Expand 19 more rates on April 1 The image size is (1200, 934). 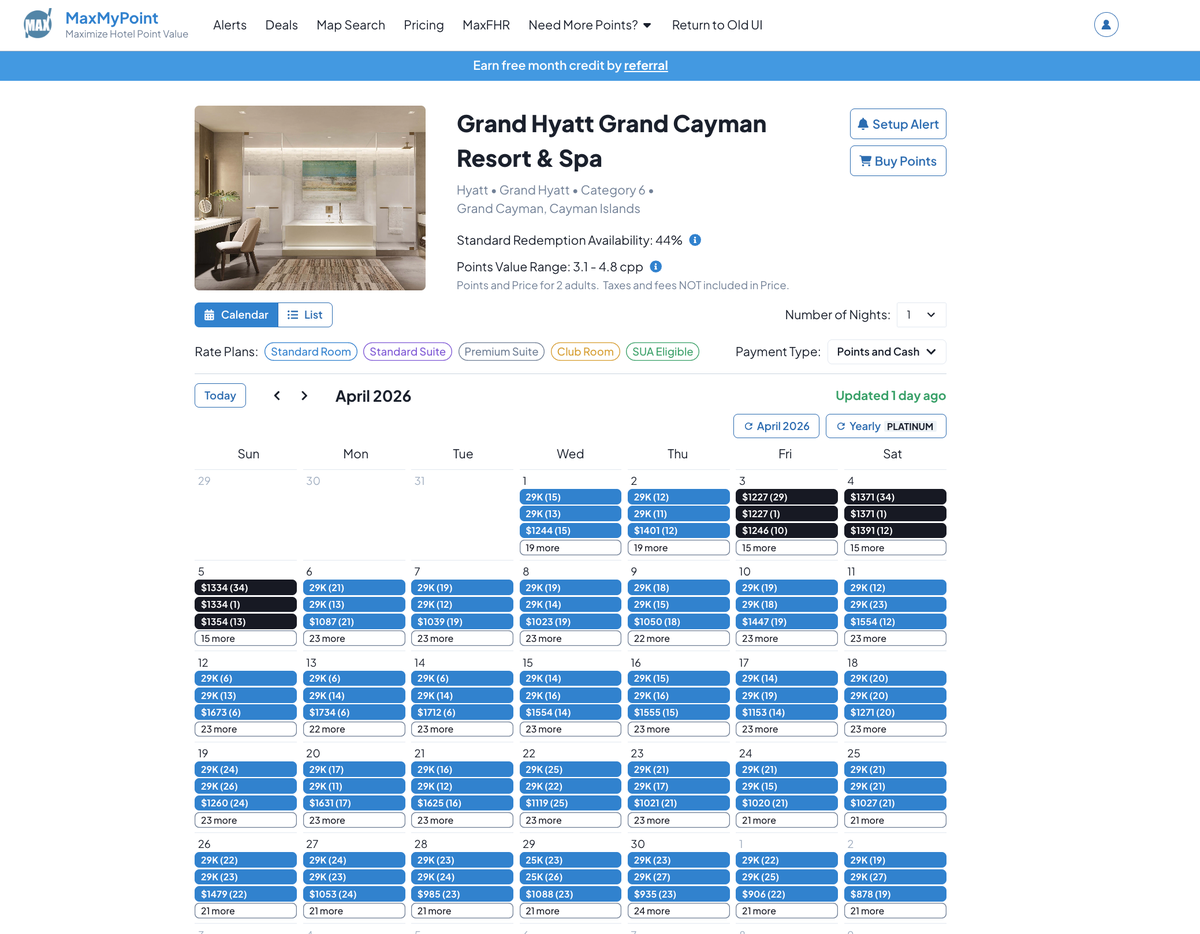(x=570, y=548)
